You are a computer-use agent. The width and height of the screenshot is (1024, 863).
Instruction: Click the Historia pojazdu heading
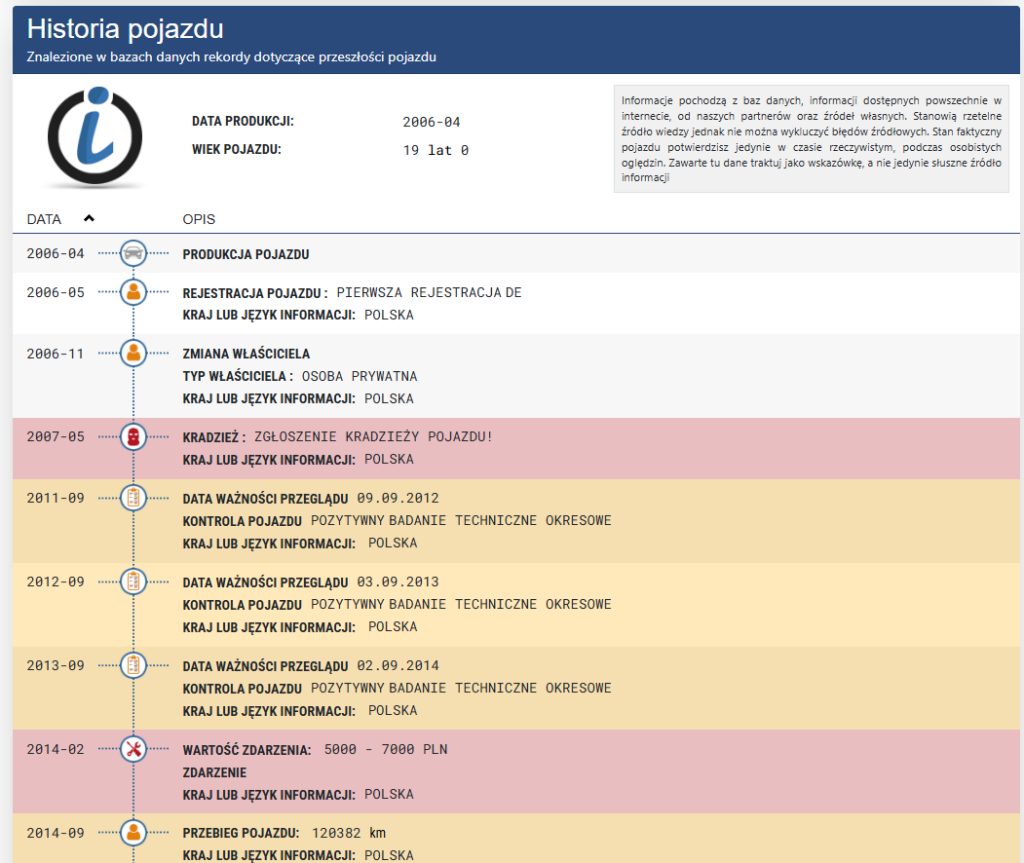[125, 29]
